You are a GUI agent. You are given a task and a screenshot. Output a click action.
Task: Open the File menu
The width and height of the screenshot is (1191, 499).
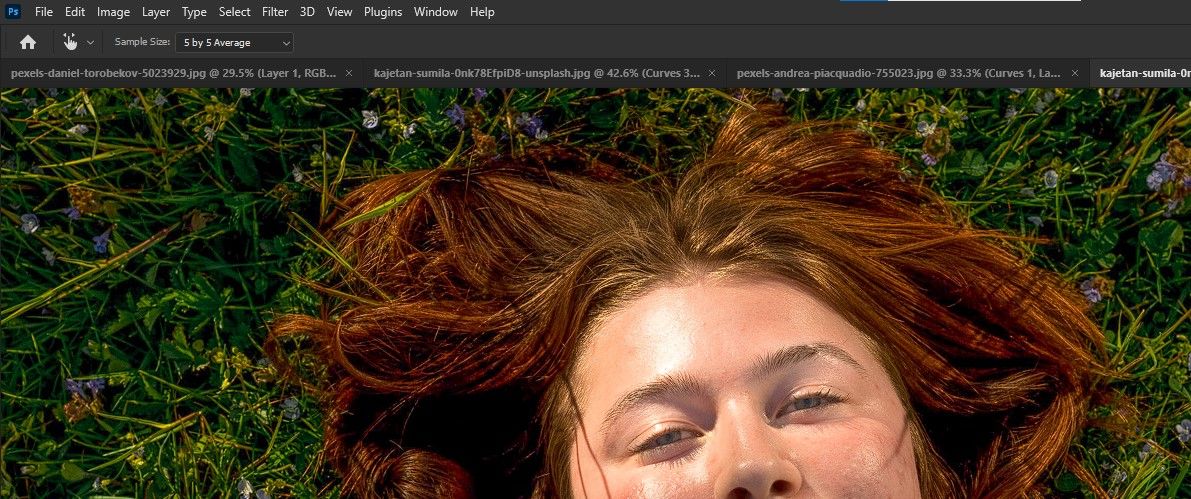(44, 12)
